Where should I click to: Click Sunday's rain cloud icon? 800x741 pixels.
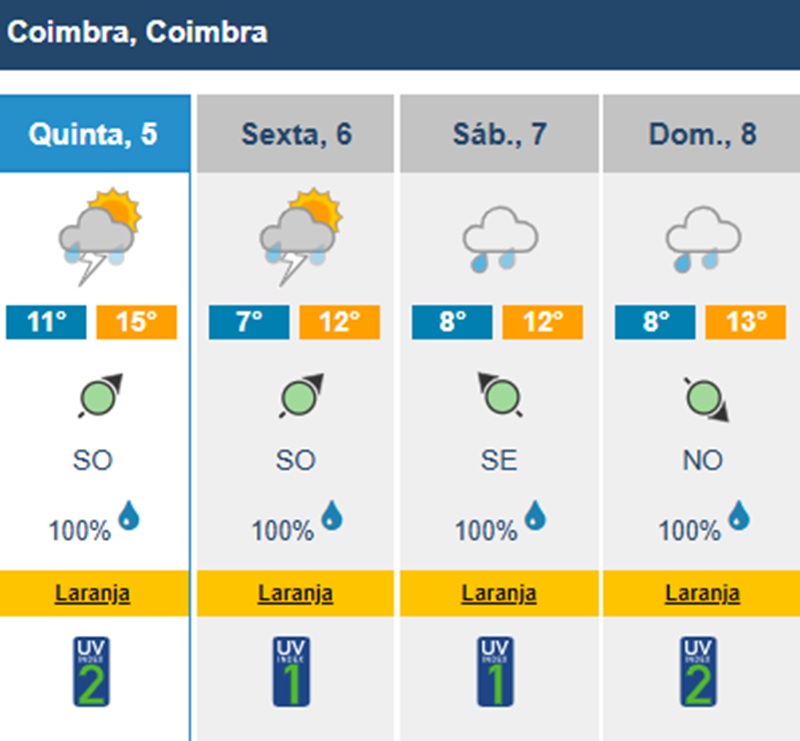pos(703,239)
